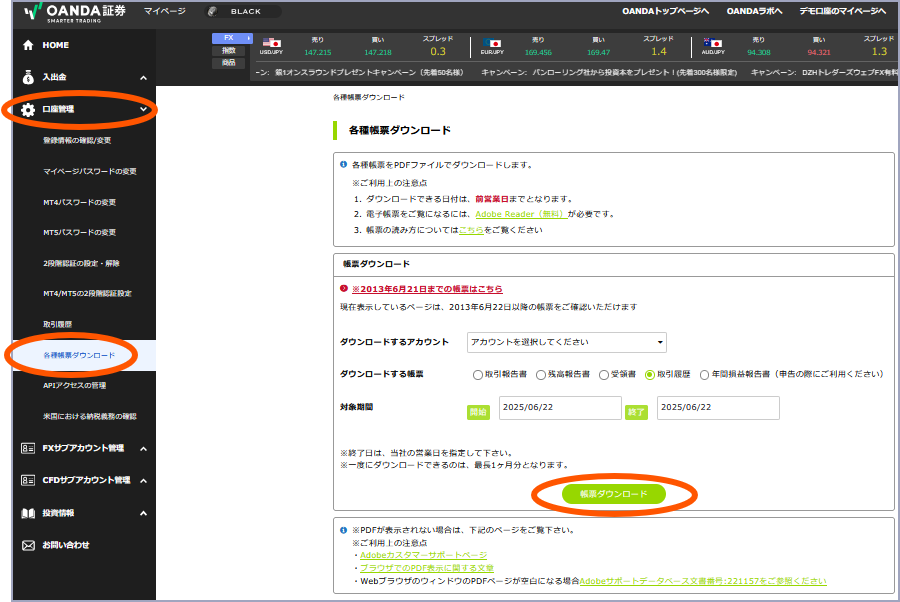The image size is (900, 602).
Task: Go to OANDAトップページへ link
Action: [x=666, y=11]
